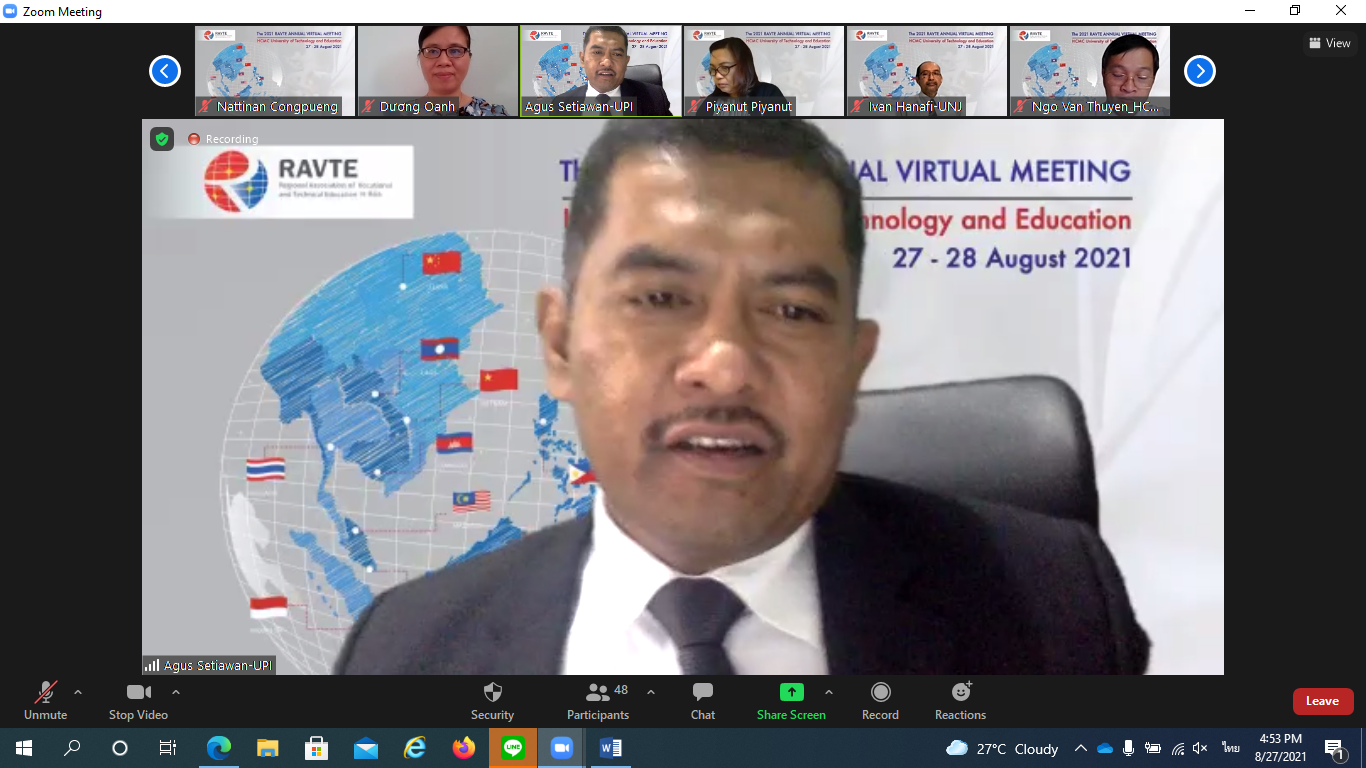Expand the arrow next to Participants
1366x768 pixels.
(651, 692)
